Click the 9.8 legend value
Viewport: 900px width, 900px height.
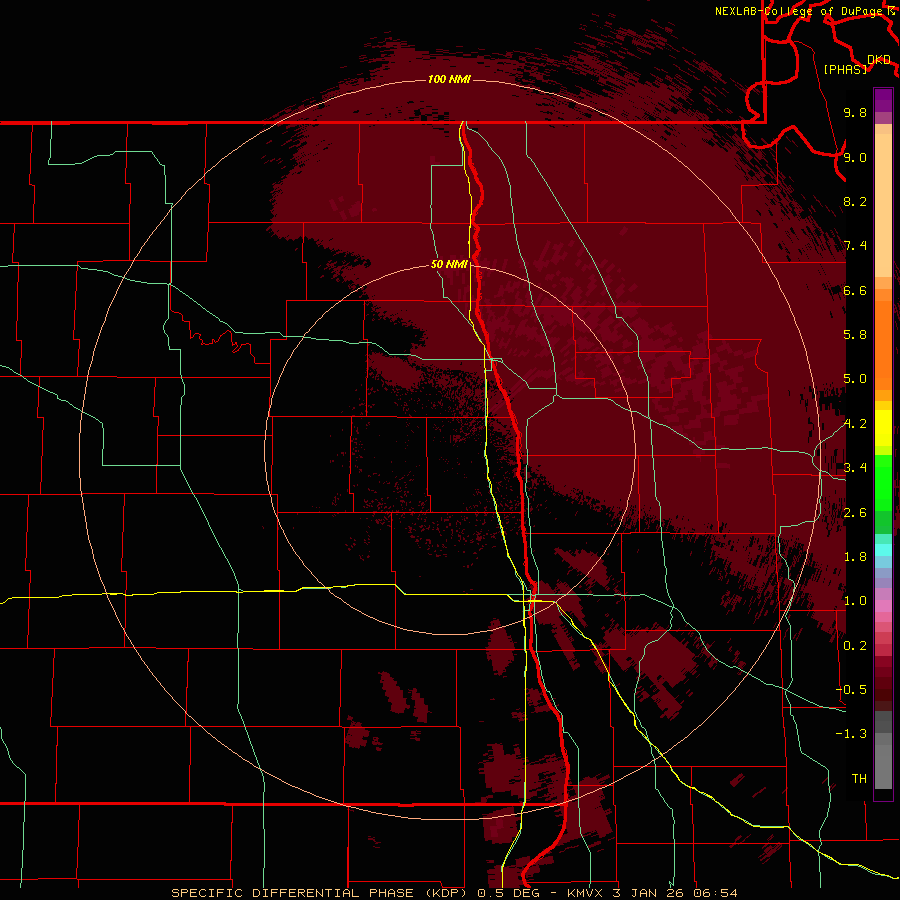(855, 112)
